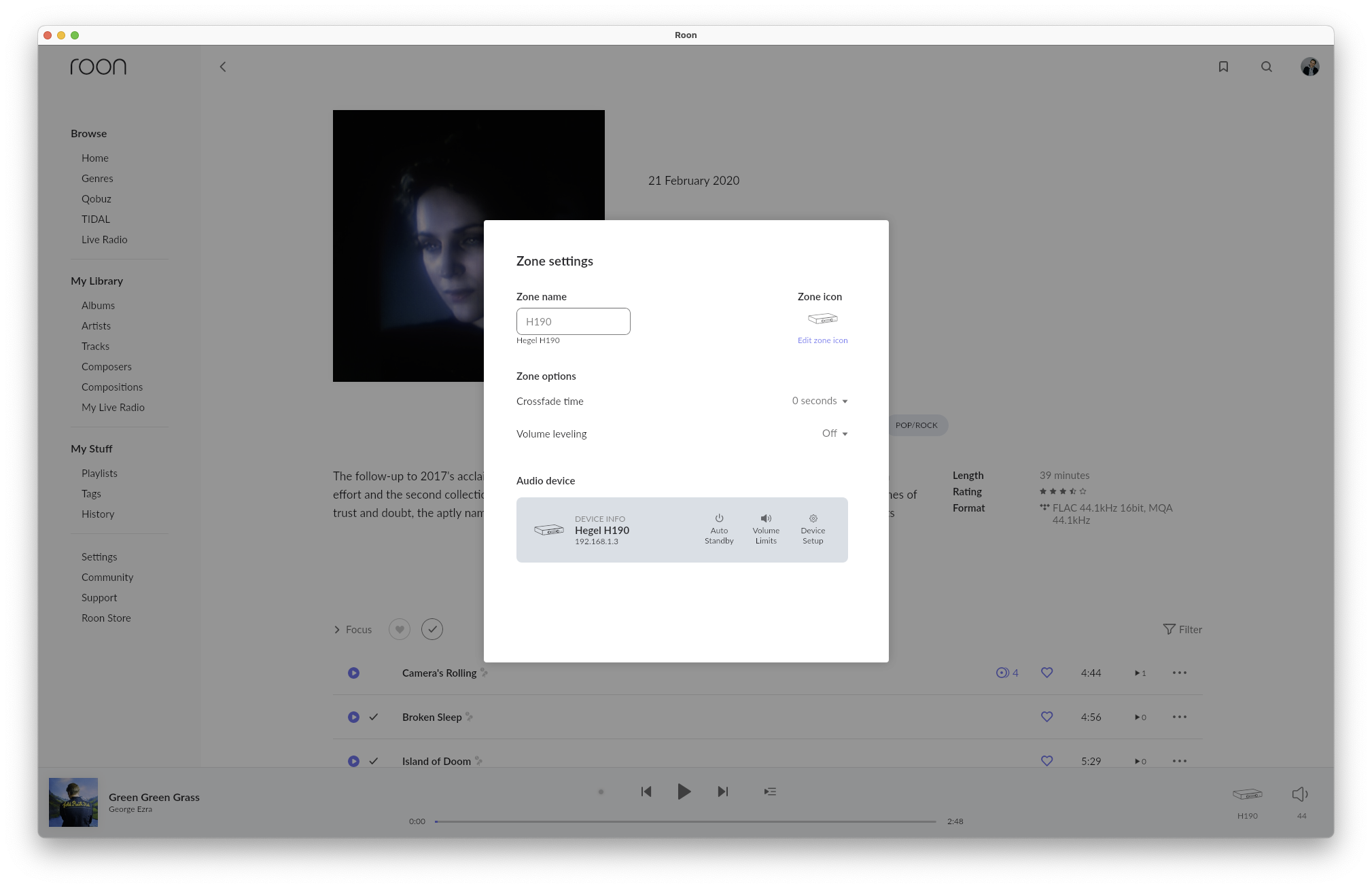Play the Broken Sleep track
Screen dimensions: 1372x888
[353, 717]
